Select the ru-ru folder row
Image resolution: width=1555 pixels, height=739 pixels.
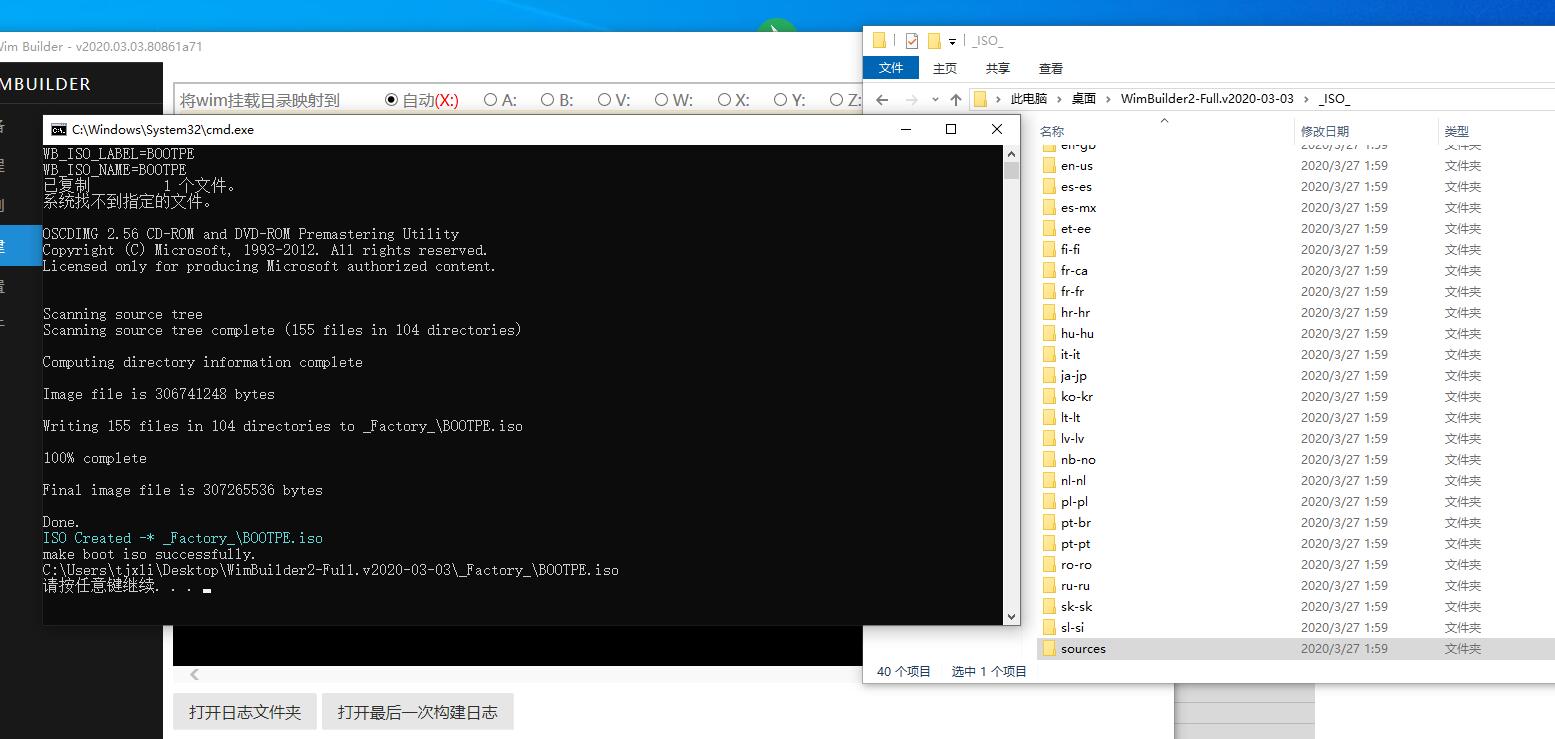coord(1296,586)
